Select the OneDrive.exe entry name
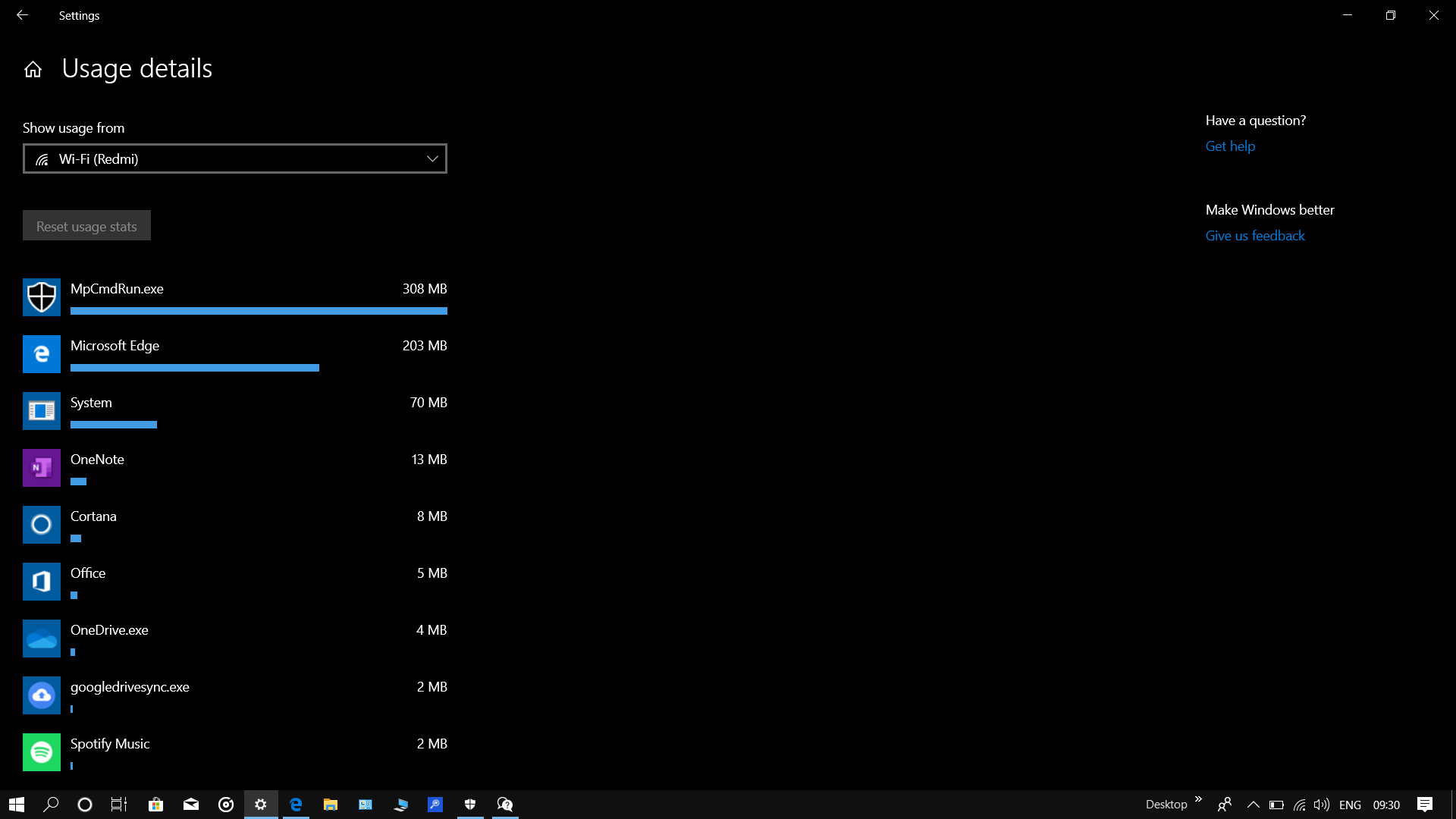This screenshot has width=1456, height=819. click(x=109, y=630)
